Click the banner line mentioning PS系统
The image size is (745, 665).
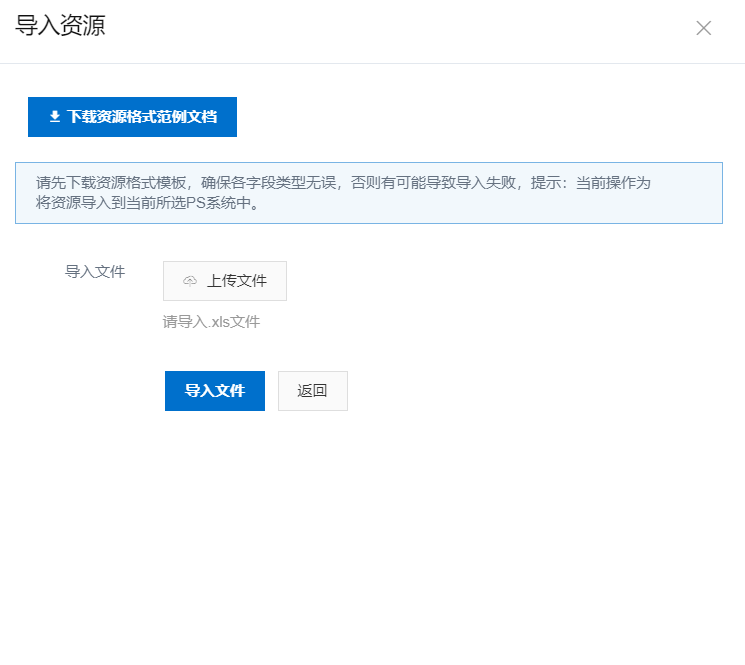(147, 204)
